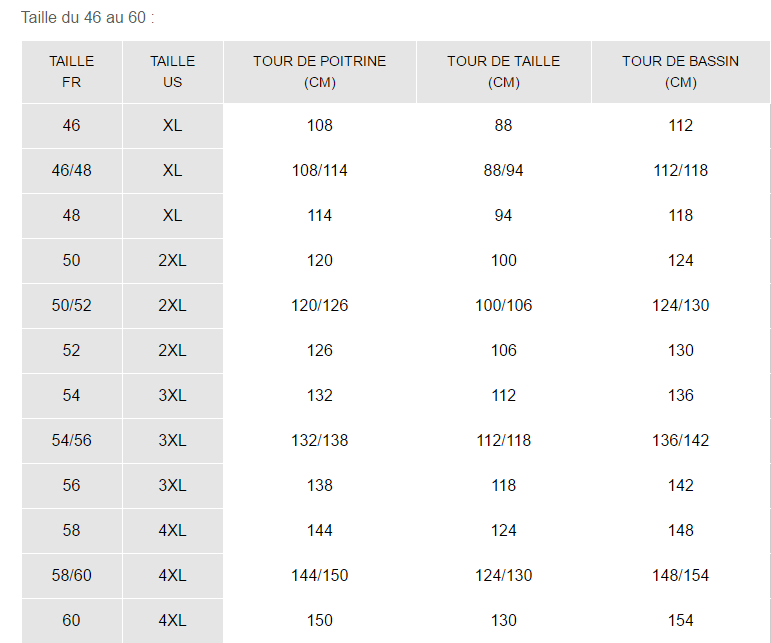Select the TOUR DE TAILLE header cell

pos(503,71)
